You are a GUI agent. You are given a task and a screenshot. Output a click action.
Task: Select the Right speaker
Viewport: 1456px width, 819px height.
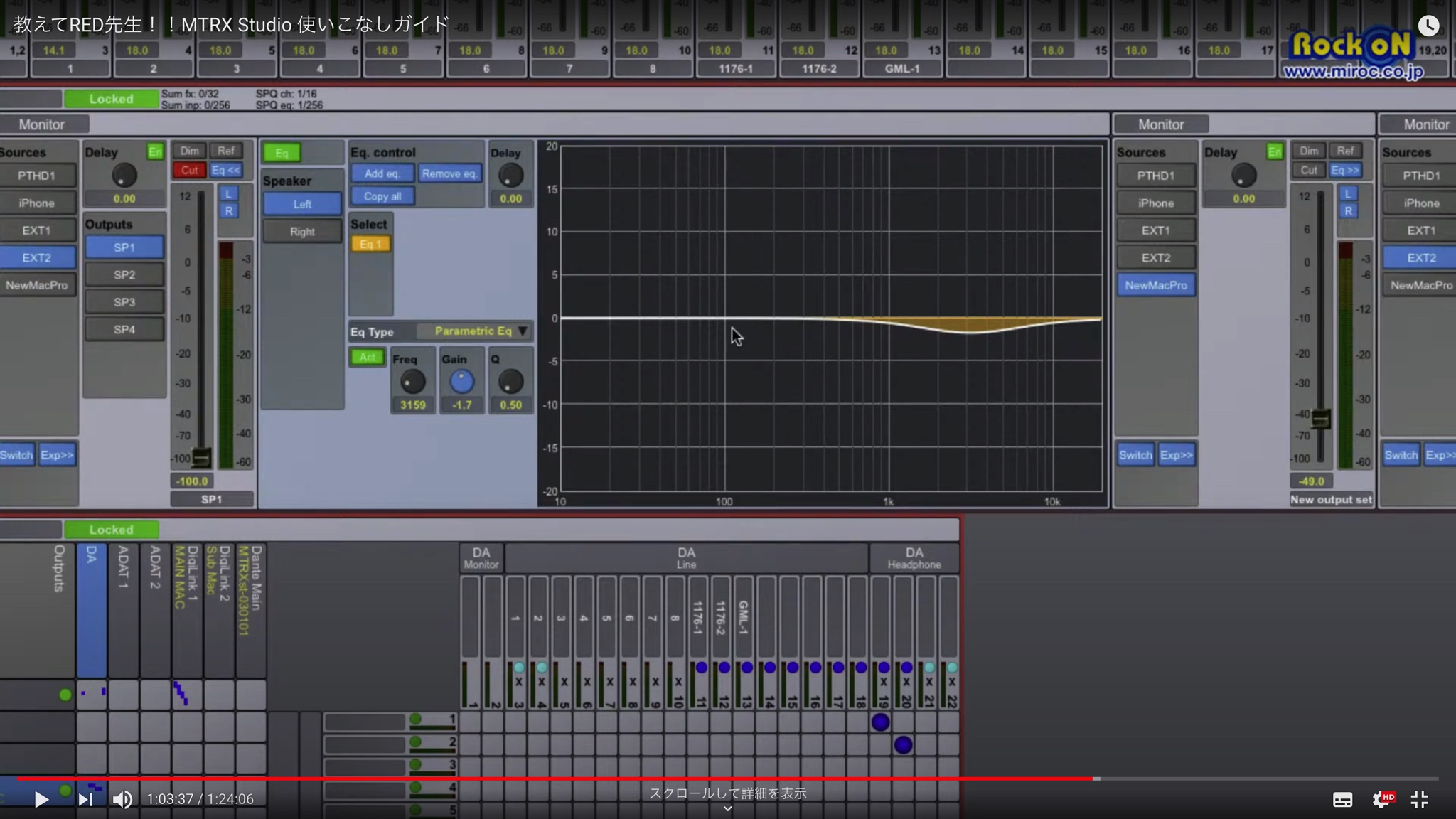[x=302, y=232]
